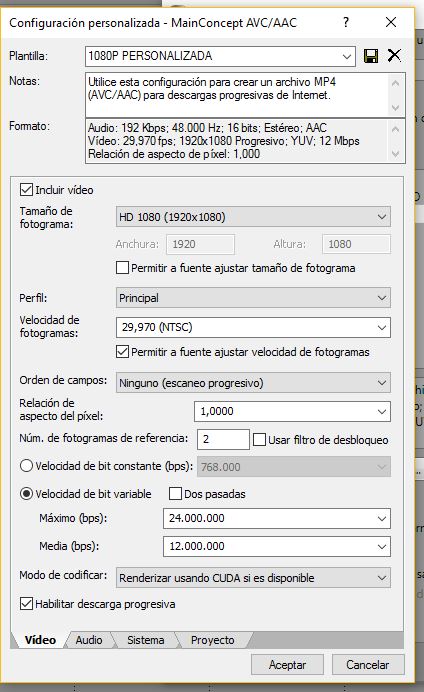Click the Cancelar button
This screenshot has width=424, height=692.
coord(368,665)
